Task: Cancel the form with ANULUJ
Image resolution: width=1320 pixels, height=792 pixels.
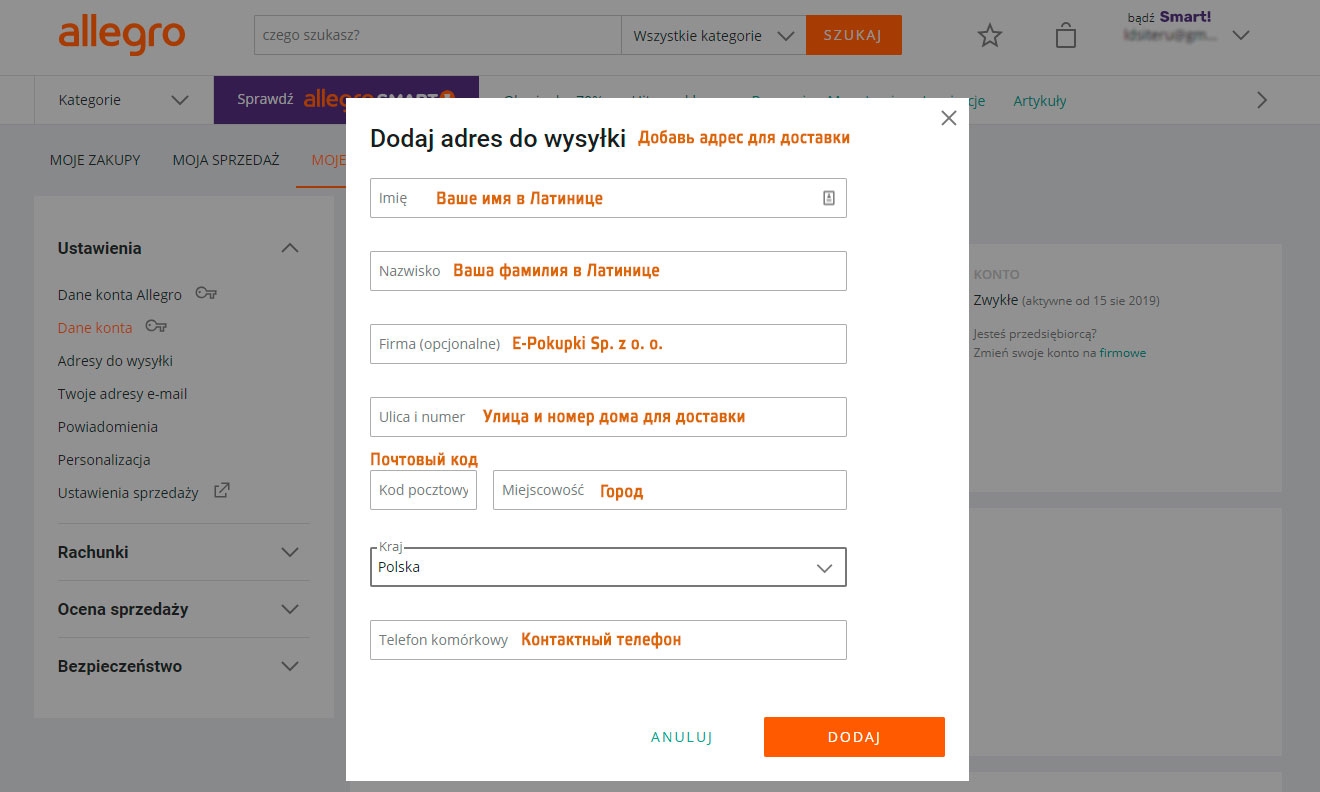Action: pos(681,736)
